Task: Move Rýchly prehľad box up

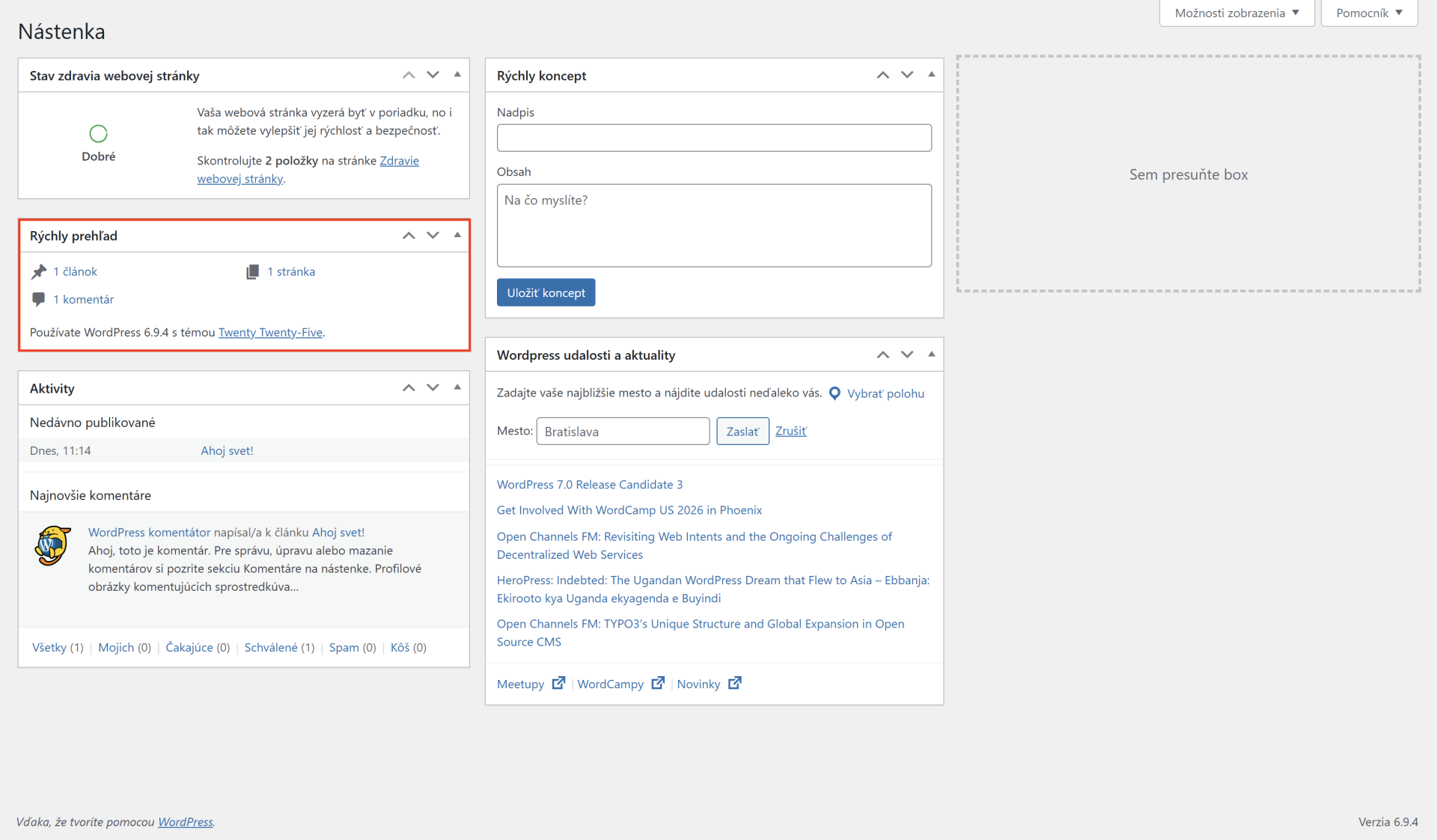Action: coord(409,236)
